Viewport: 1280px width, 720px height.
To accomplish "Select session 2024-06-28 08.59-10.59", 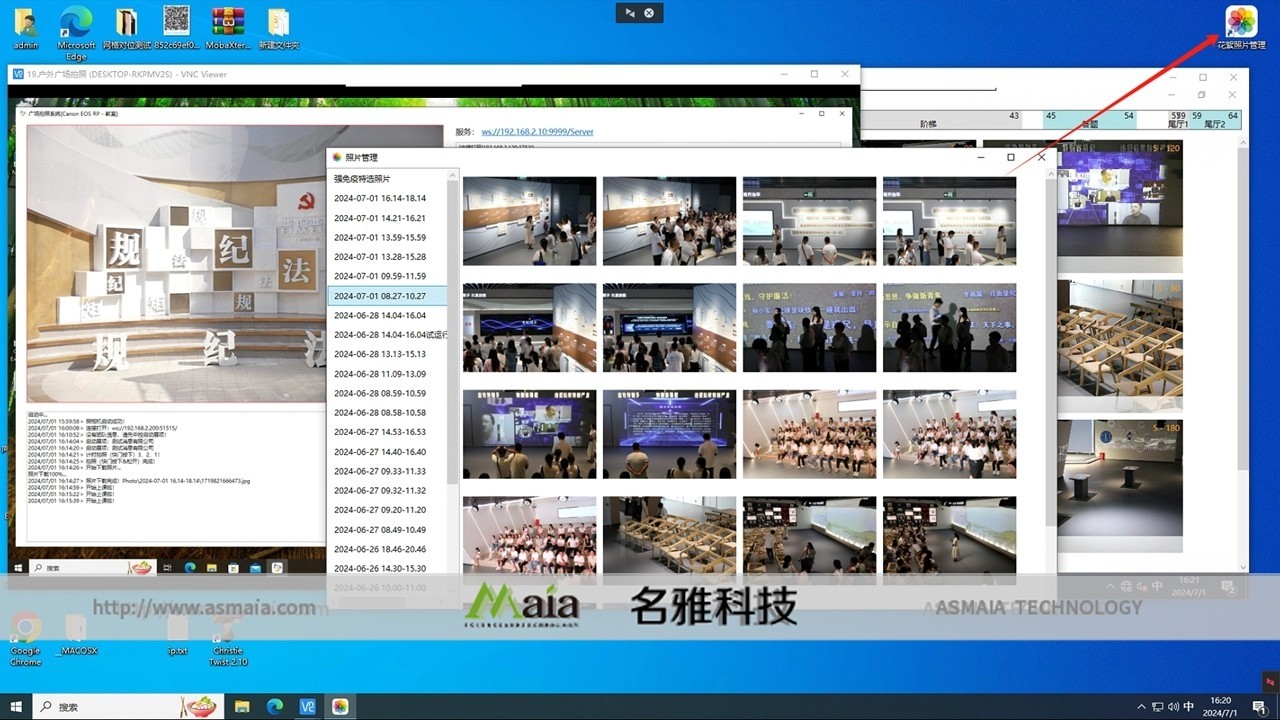I will point(387,393).
